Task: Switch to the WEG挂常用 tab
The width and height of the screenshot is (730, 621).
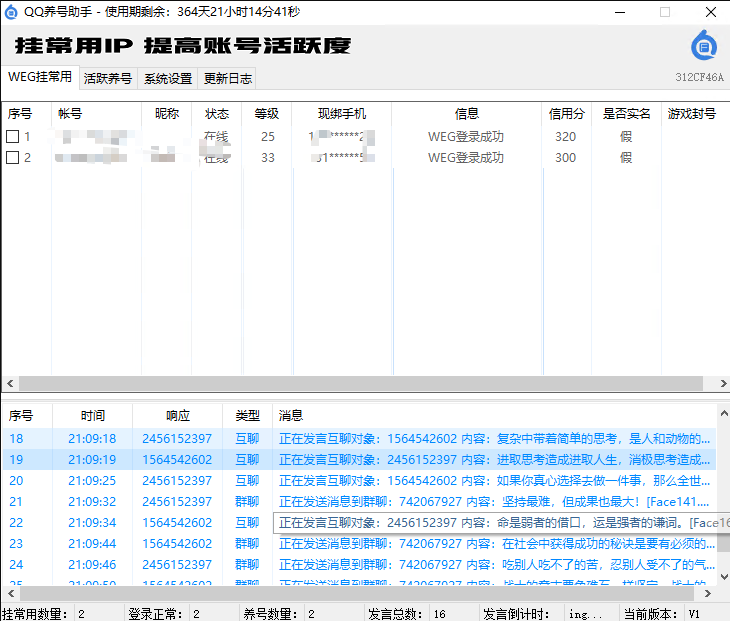Action: click(40, 77)
